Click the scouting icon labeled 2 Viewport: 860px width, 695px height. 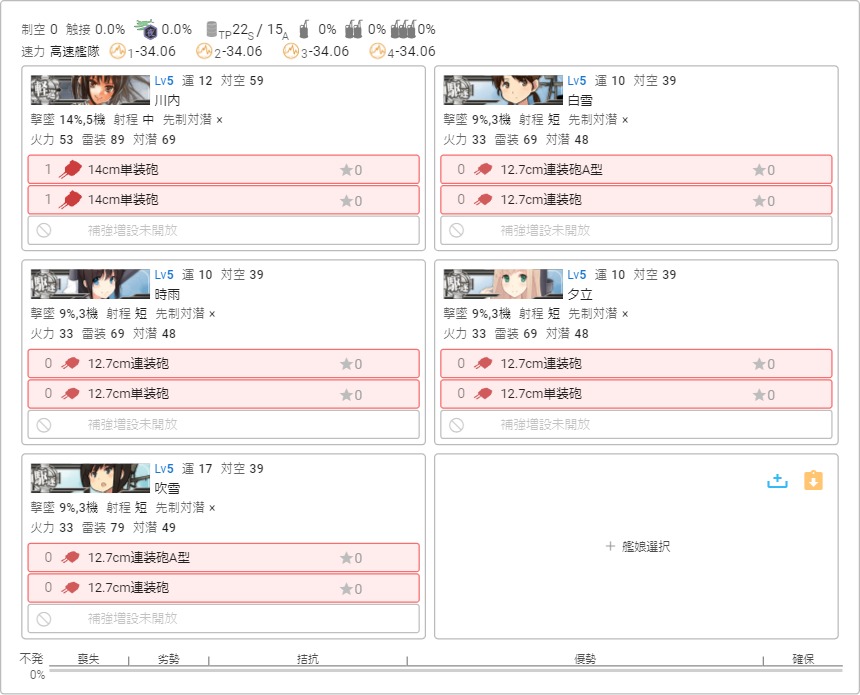tap(204, 51)
